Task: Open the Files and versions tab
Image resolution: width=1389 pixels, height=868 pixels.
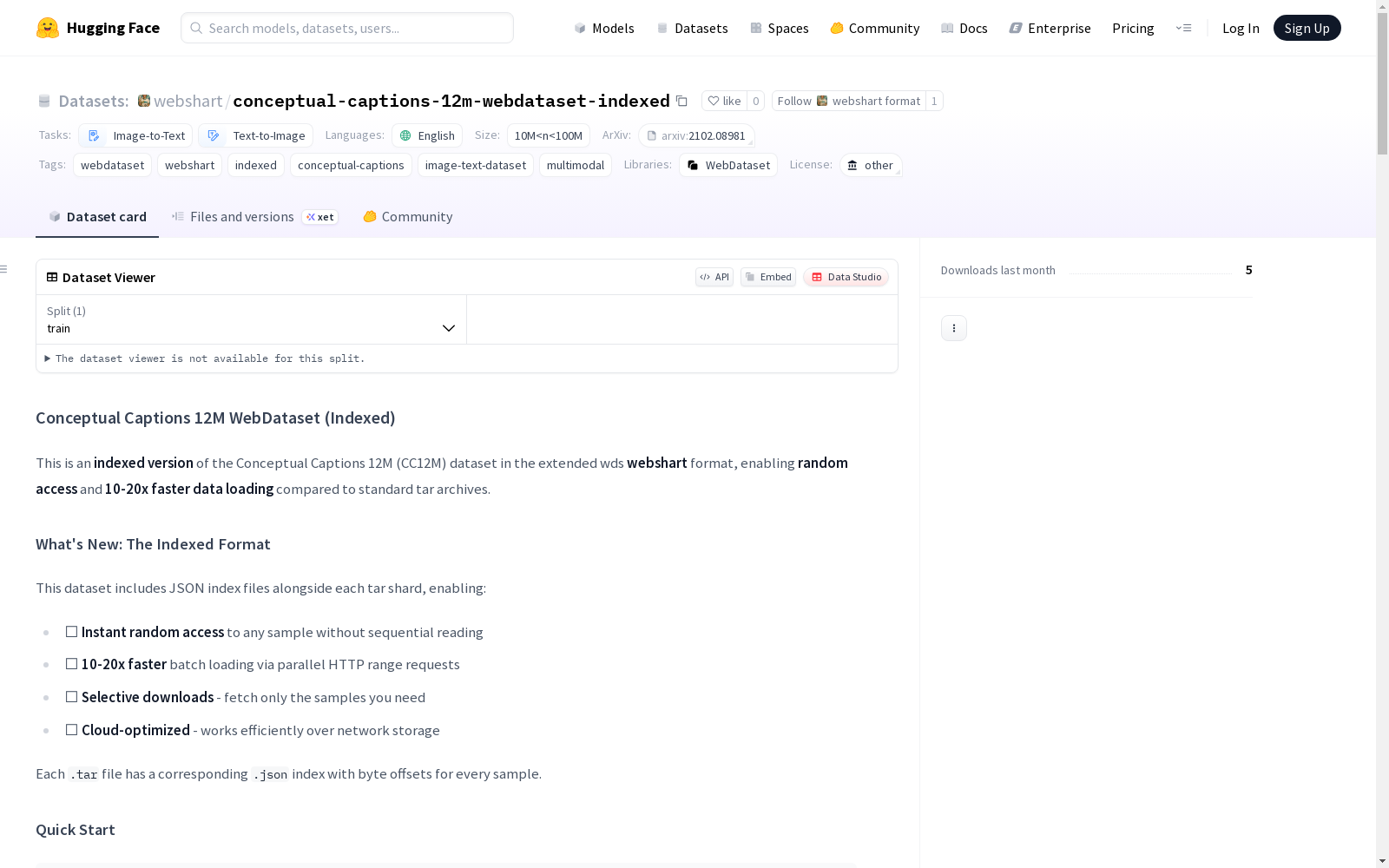Action: (254, 217)
